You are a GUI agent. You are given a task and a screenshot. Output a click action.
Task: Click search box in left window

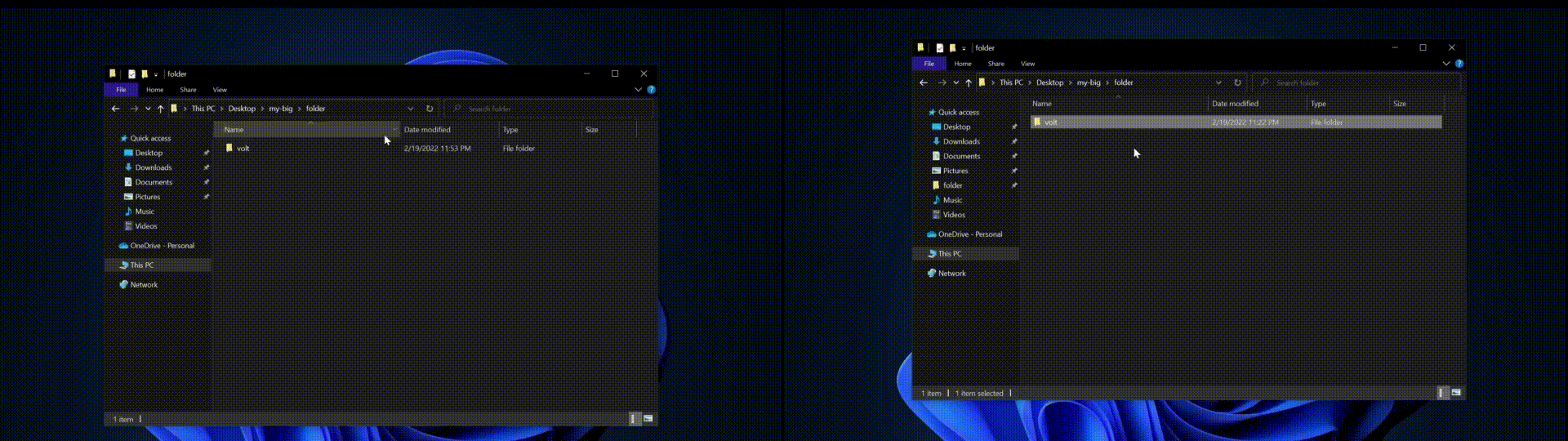tap(548, 109)
